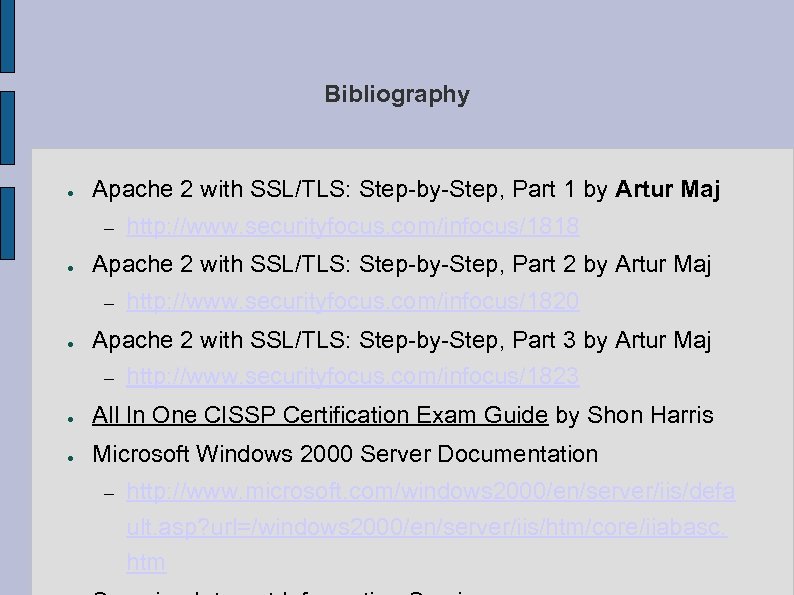794x595 pixels.
Task: Click the Apache Step-by-Step Part 3 entry text
Action: click(x=400, y=340)
